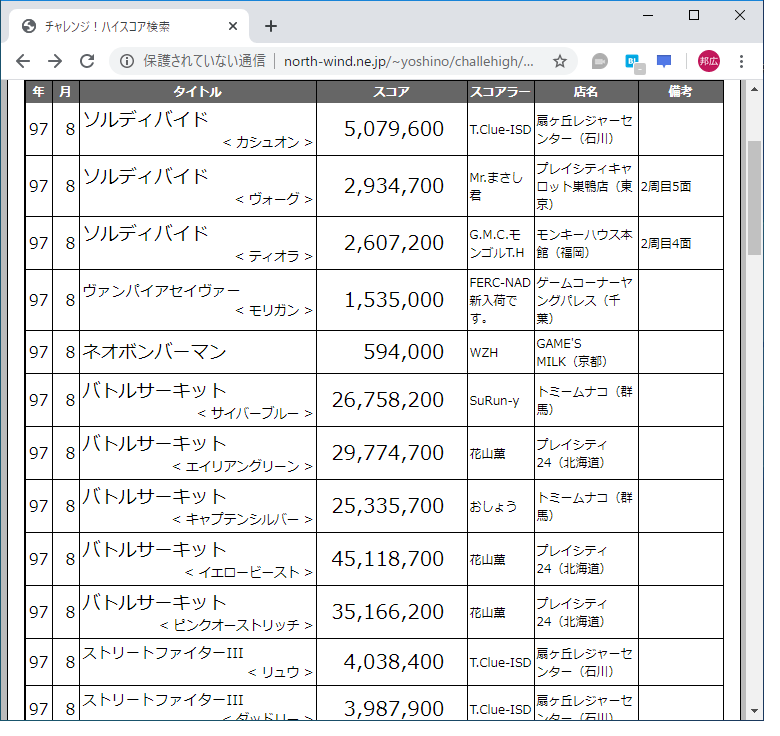Select score 2,607,200

coord(393,243)
